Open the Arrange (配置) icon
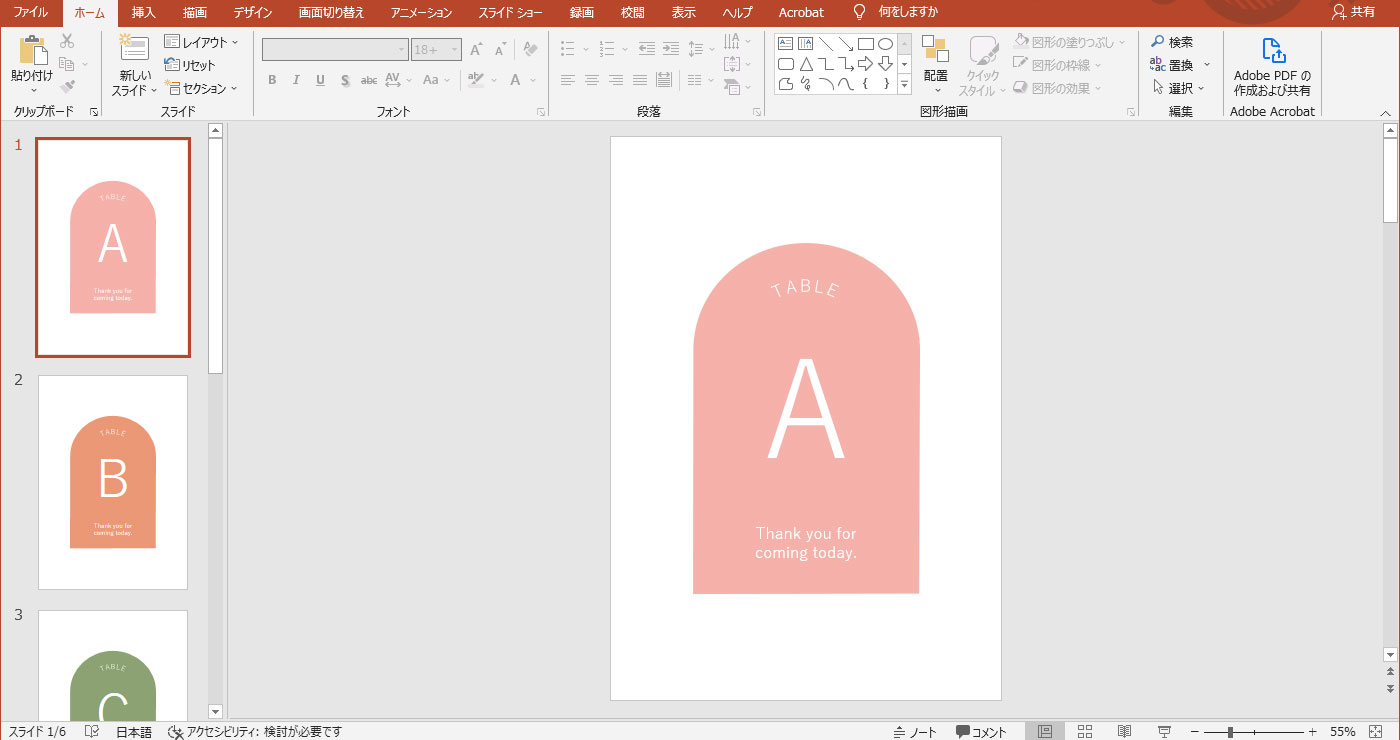 point(935,50)
